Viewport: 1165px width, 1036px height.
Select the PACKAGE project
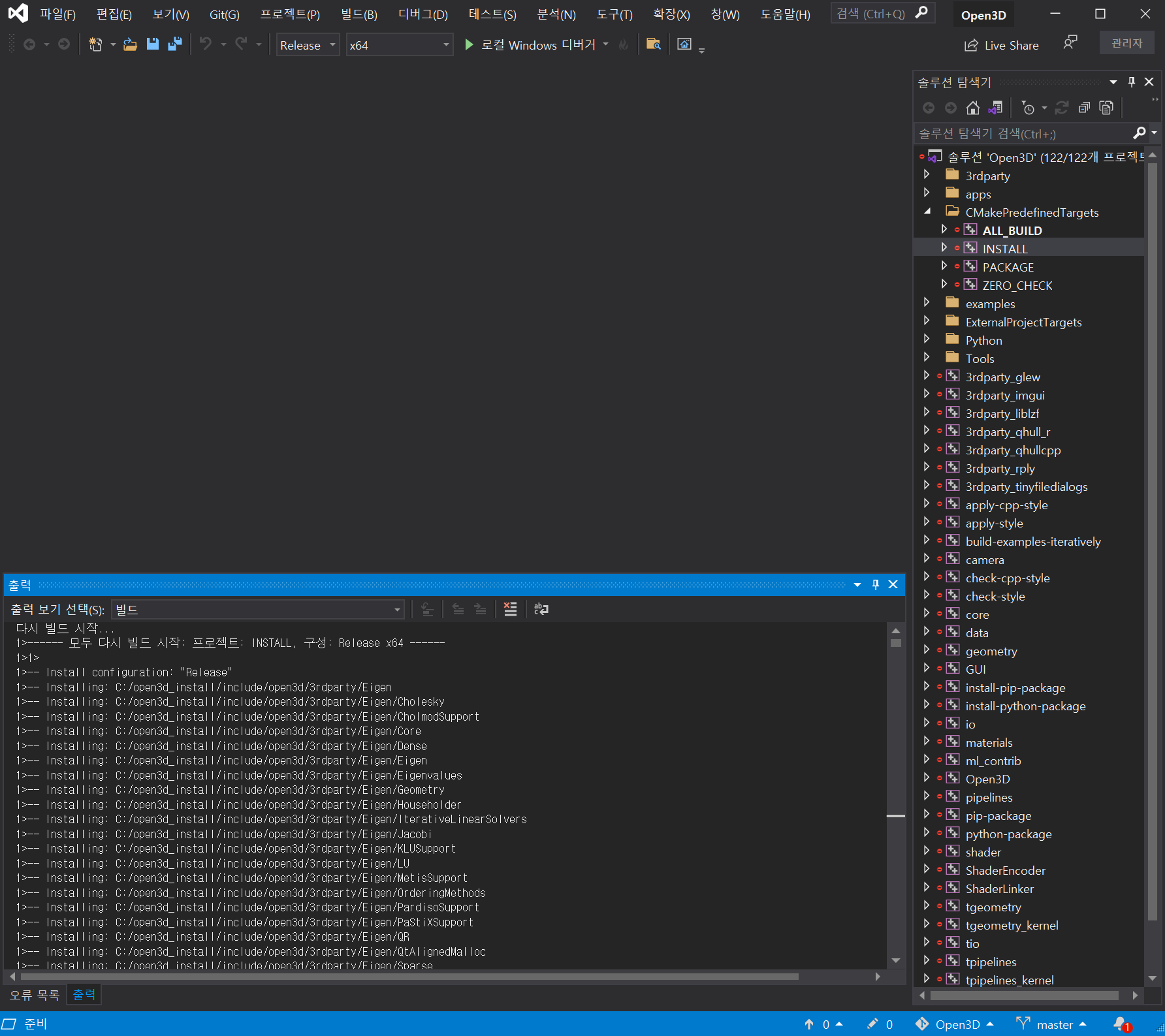(1008, 267)
